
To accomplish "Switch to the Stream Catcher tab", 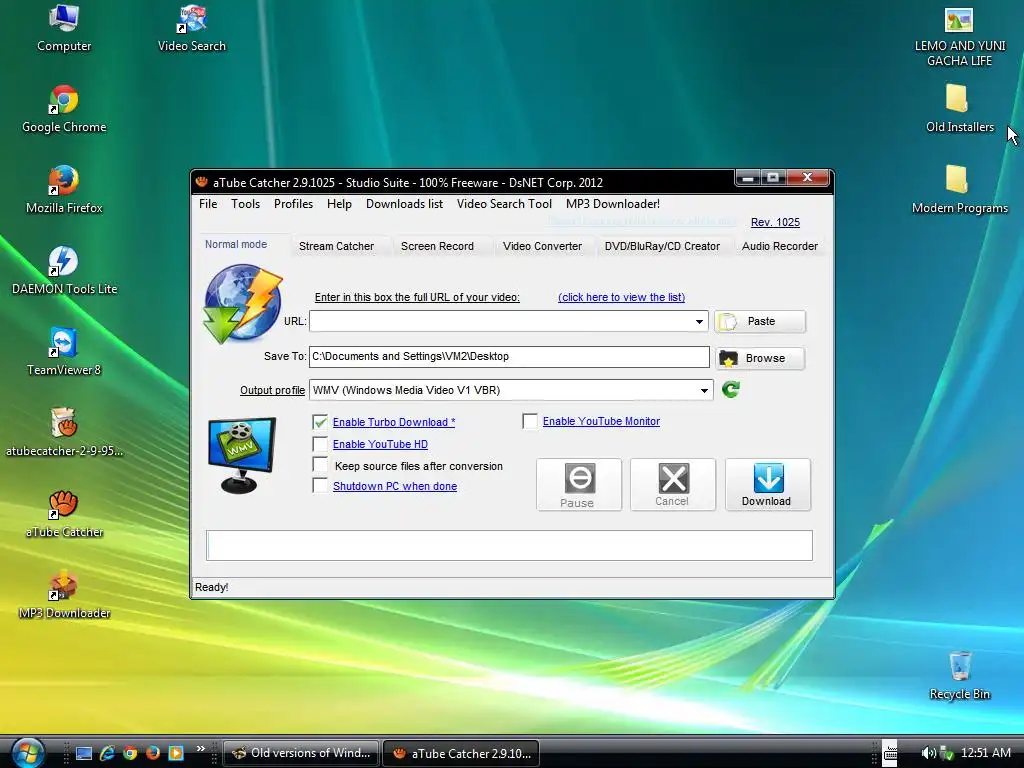I will pyautogui.click(x=336, y=246).
